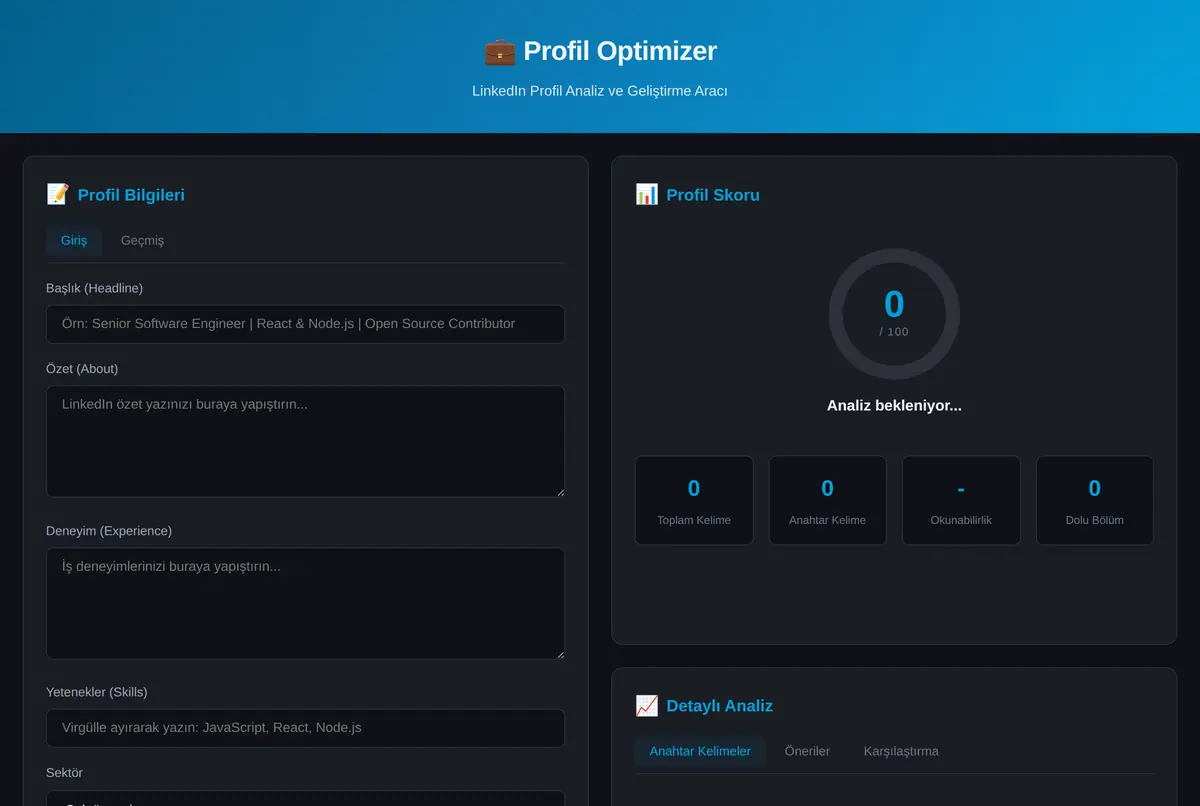Switch to the Öneriler tab

tap(807, 751)
